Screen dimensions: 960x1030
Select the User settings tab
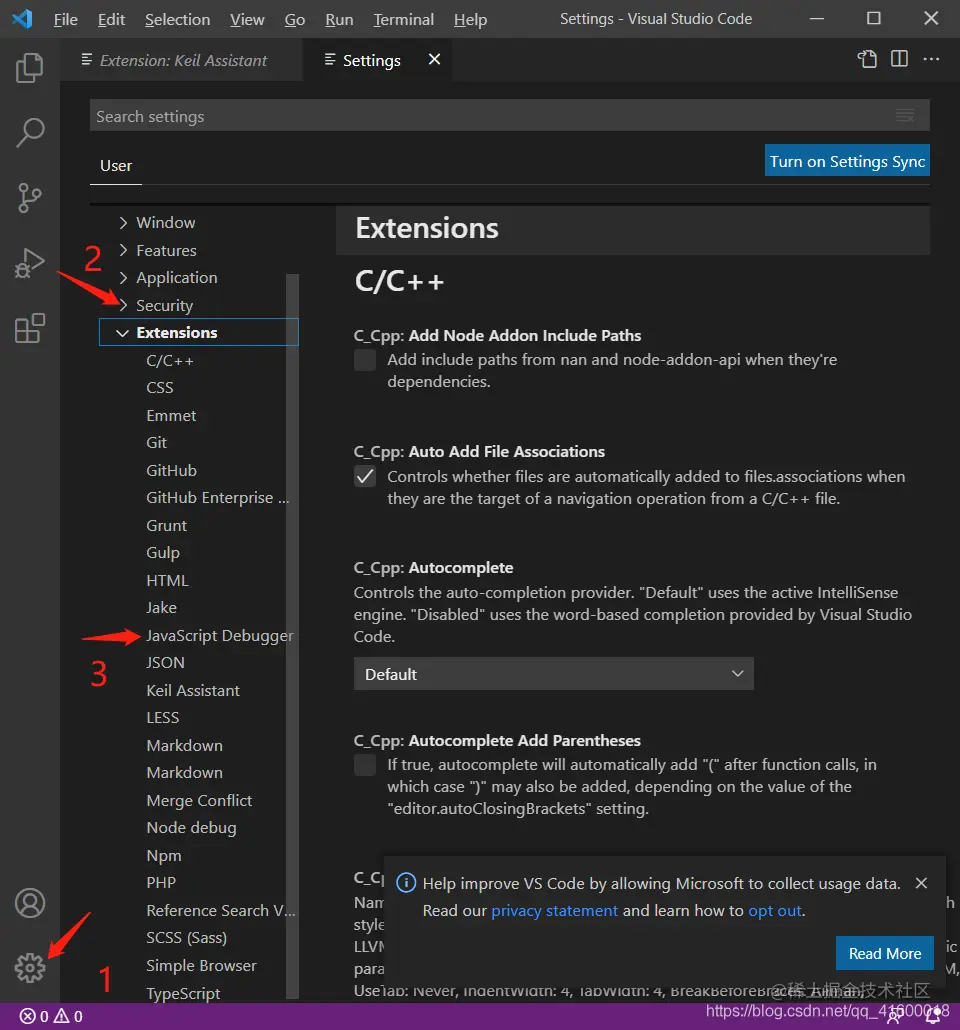click(x=116, y=166)
